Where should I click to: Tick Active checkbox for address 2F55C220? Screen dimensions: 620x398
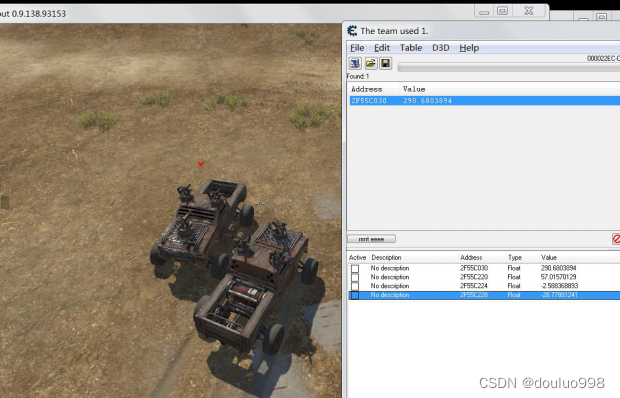point(355,277)
